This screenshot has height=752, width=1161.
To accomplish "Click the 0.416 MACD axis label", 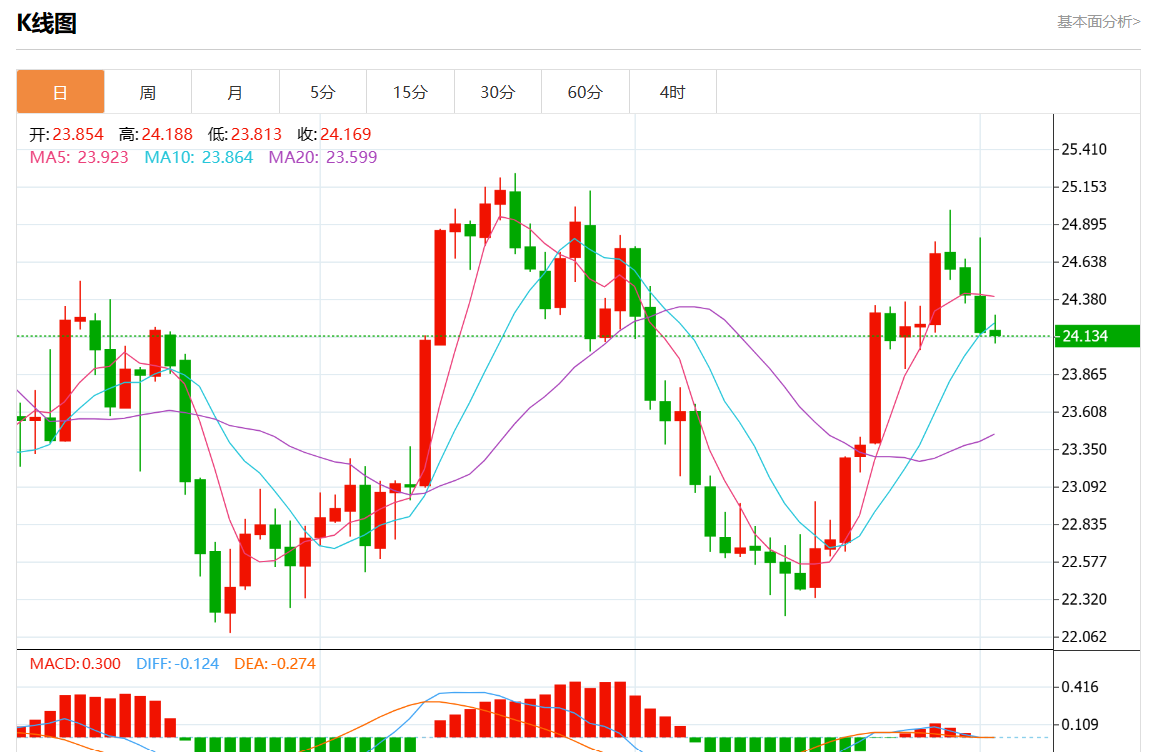I will [x=1080, y=687].
